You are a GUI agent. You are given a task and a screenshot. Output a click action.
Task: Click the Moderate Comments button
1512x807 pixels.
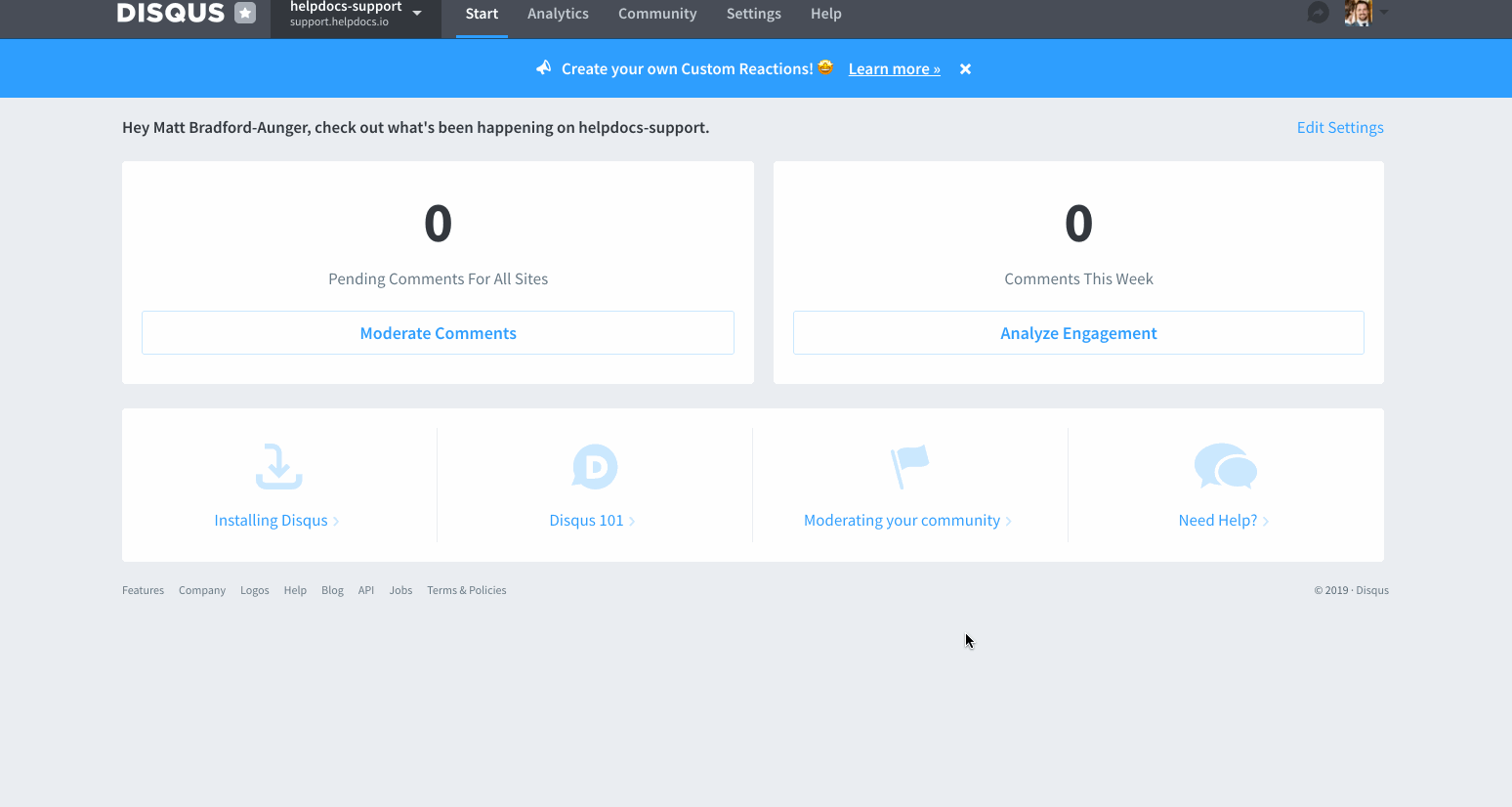tap(438, 333)
